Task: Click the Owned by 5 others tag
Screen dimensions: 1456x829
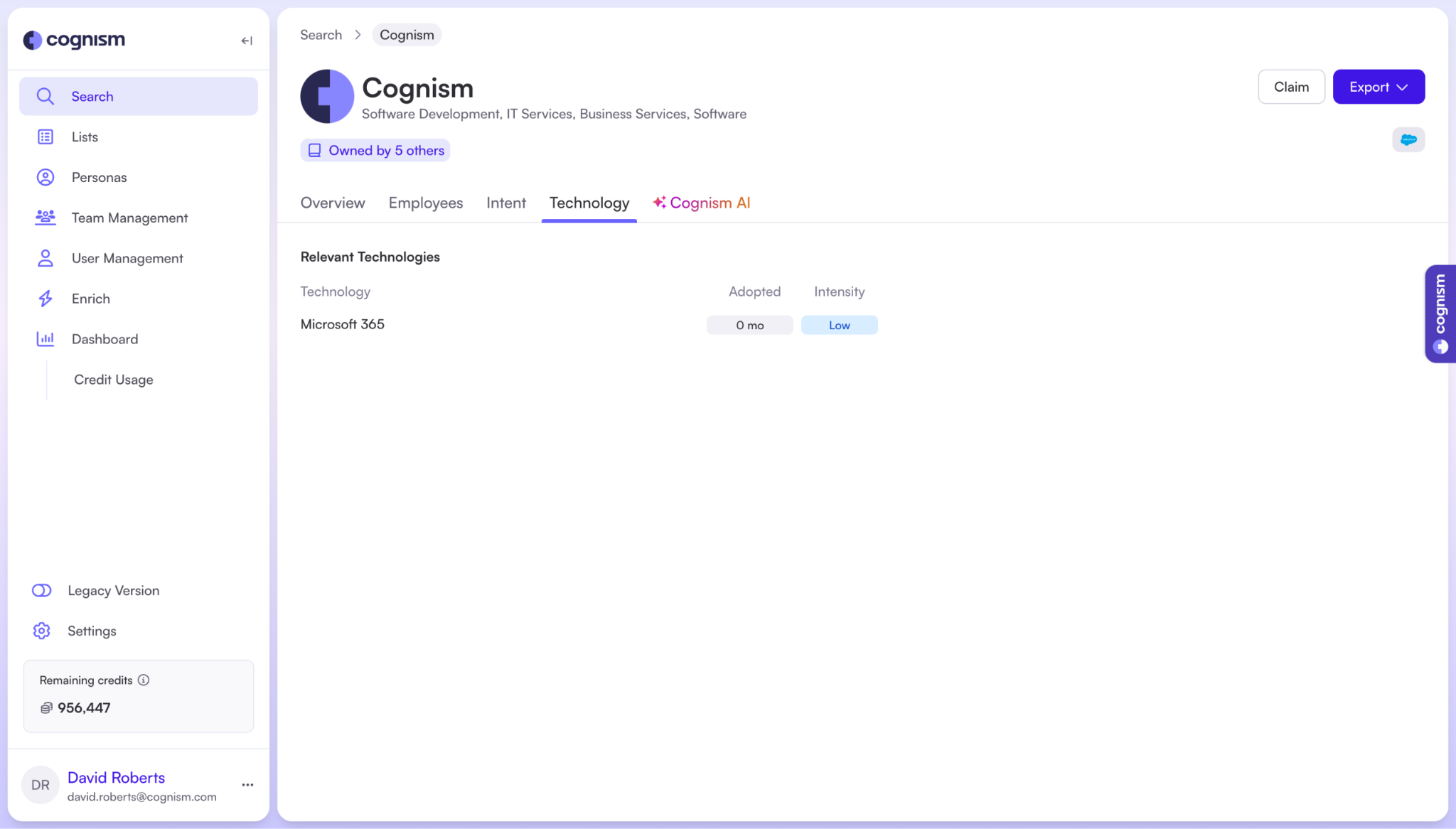Action: 375,151
